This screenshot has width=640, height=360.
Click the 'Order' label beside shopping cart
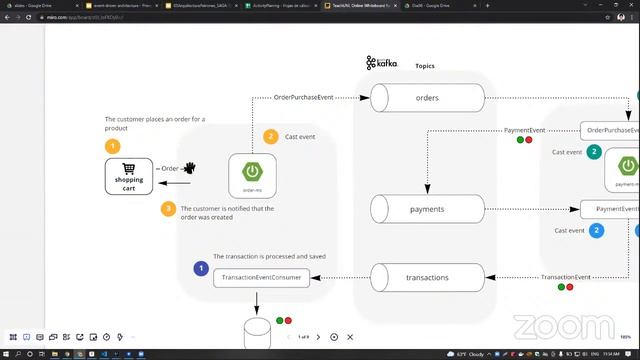[x=169, y=168]
